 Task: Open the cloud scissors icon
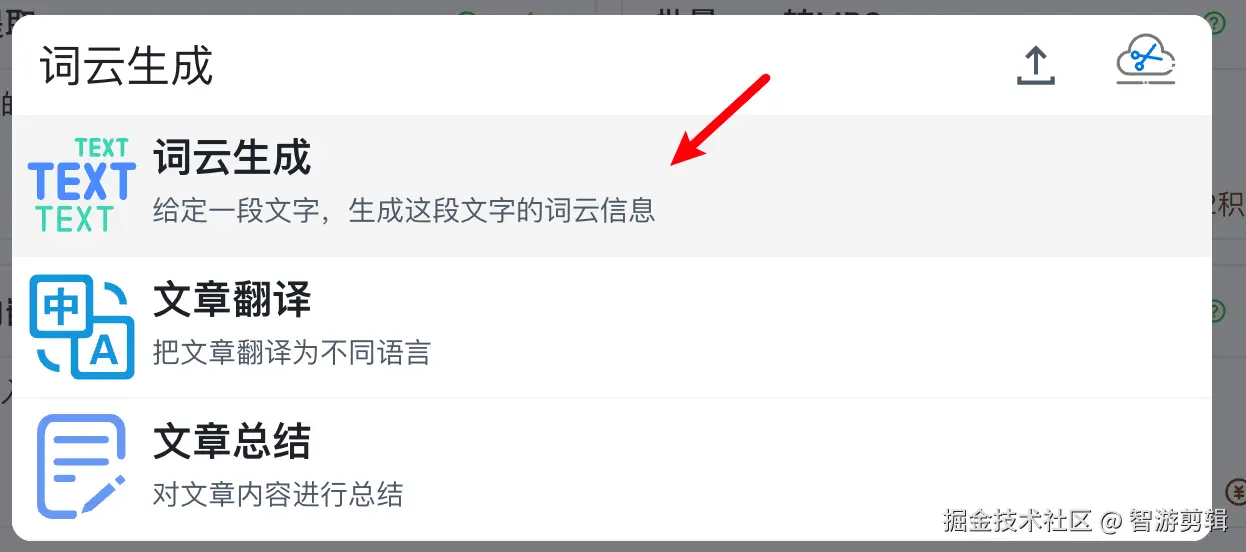1146,63
